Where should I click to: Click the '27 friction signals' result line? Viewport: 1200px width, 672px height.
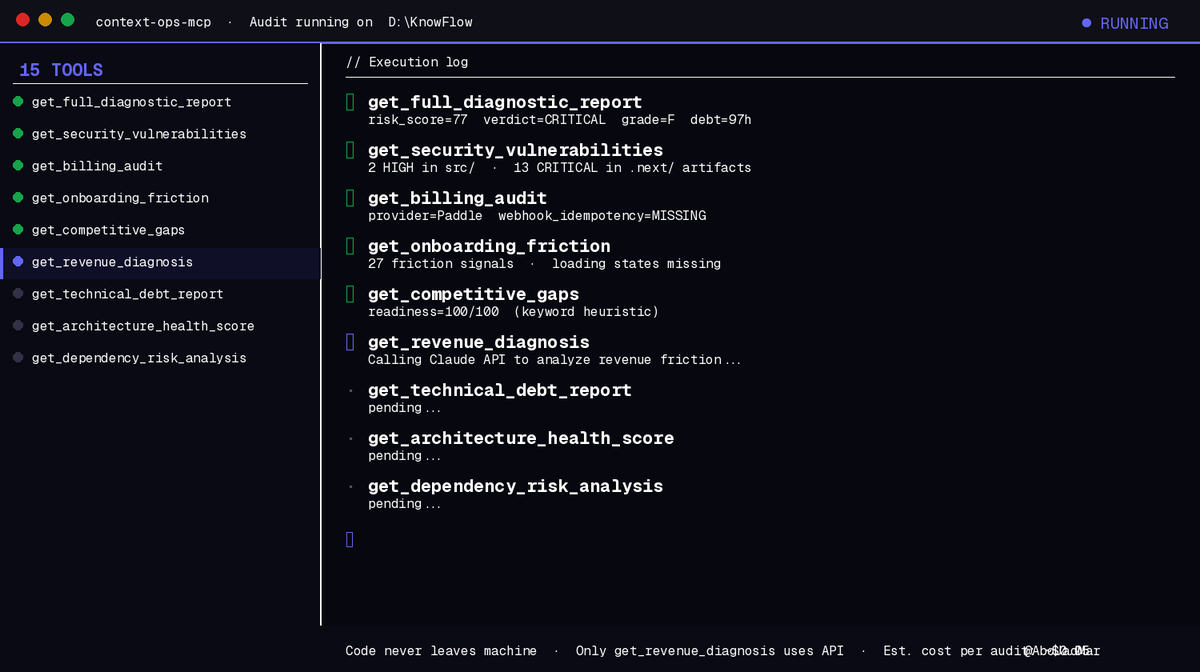(545, 264)
